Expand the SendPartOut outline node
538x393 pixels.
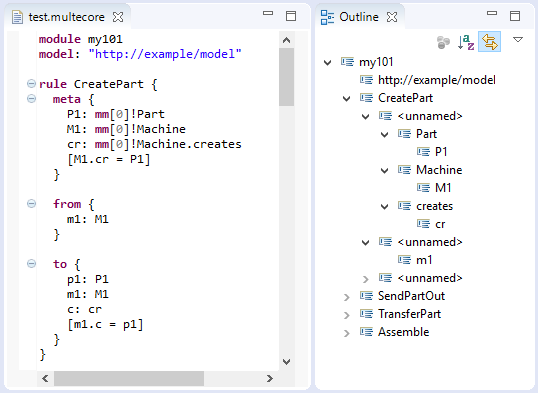[347, 297]
